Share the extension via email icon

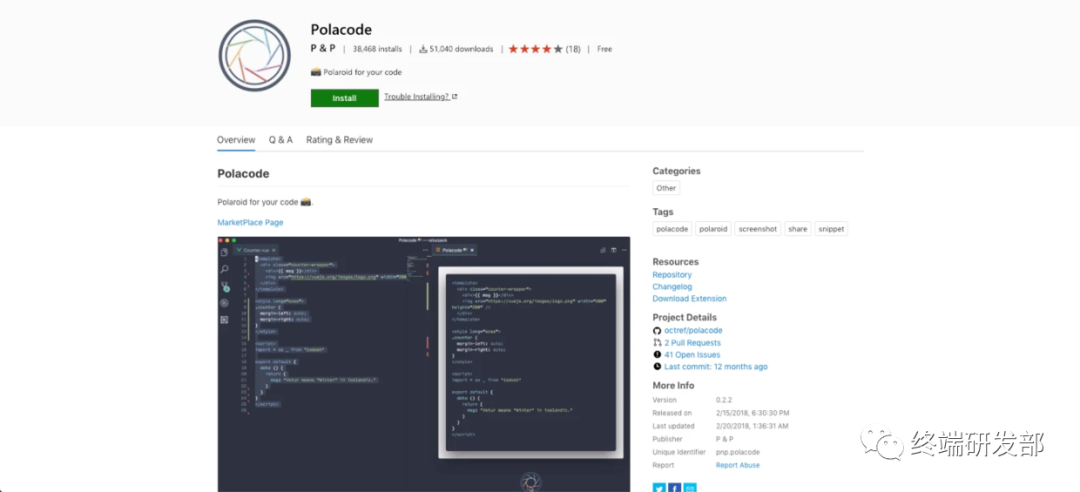pos(691,487)
